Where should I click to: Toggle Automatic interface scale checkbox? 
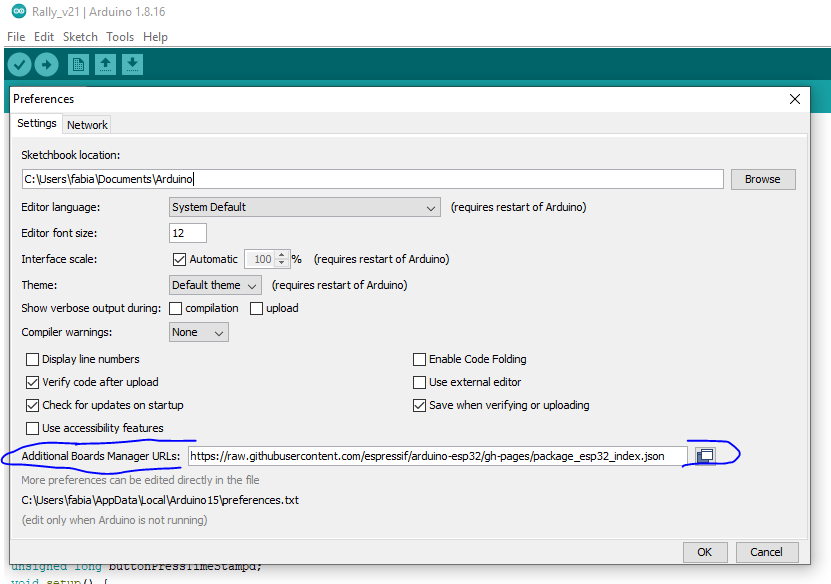(179, 259)
